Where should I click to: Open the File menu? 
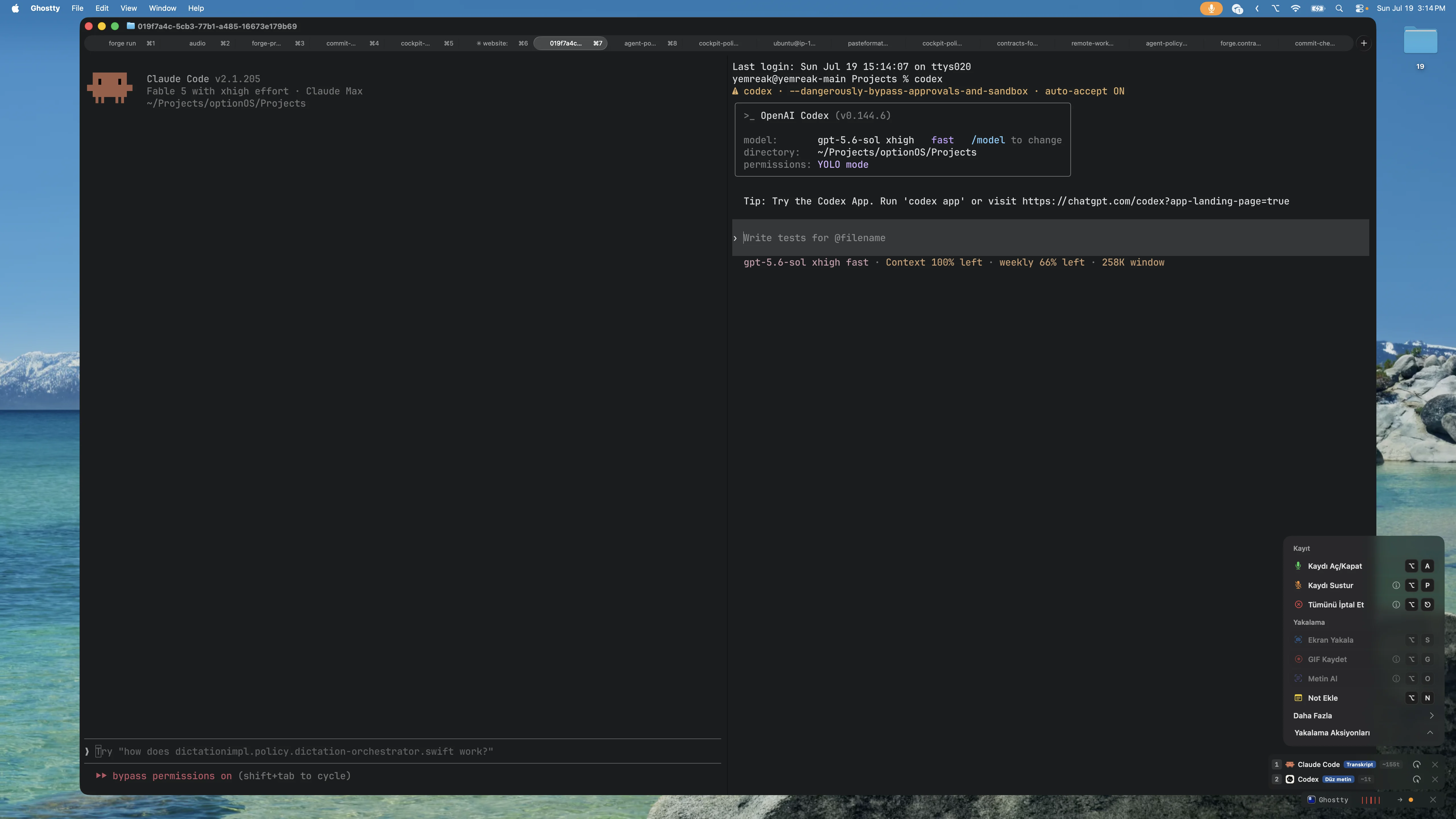pyautogui.click(x=77, y=9)
